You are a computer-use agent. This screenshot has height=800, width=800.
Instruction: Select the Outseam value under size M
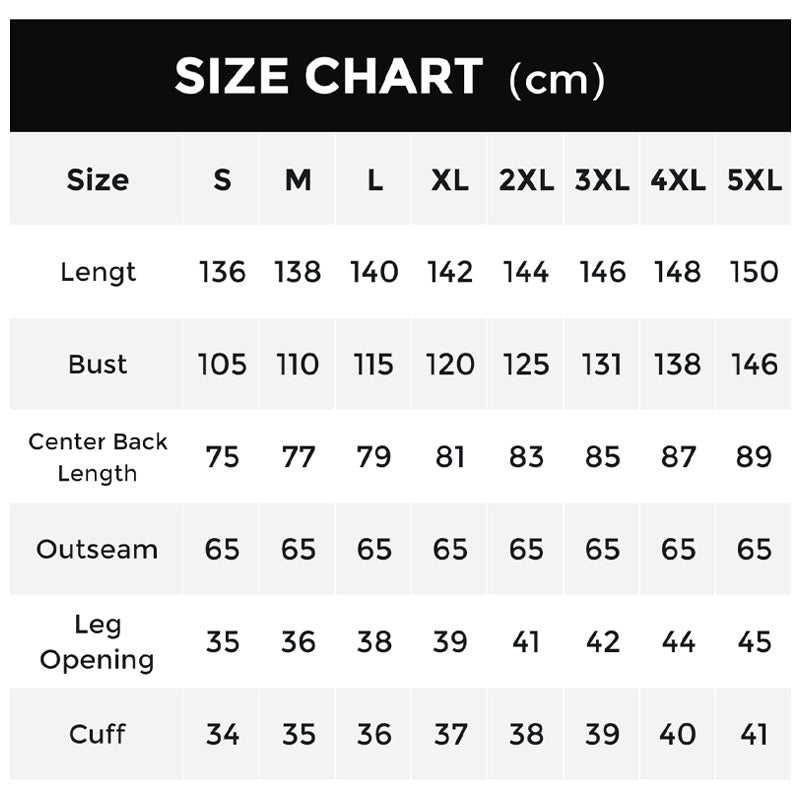298,549
